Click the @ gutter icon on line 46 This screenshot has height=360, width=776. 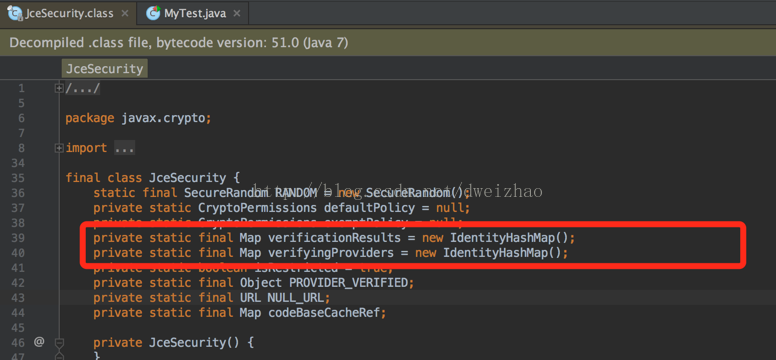coord(39,342)
